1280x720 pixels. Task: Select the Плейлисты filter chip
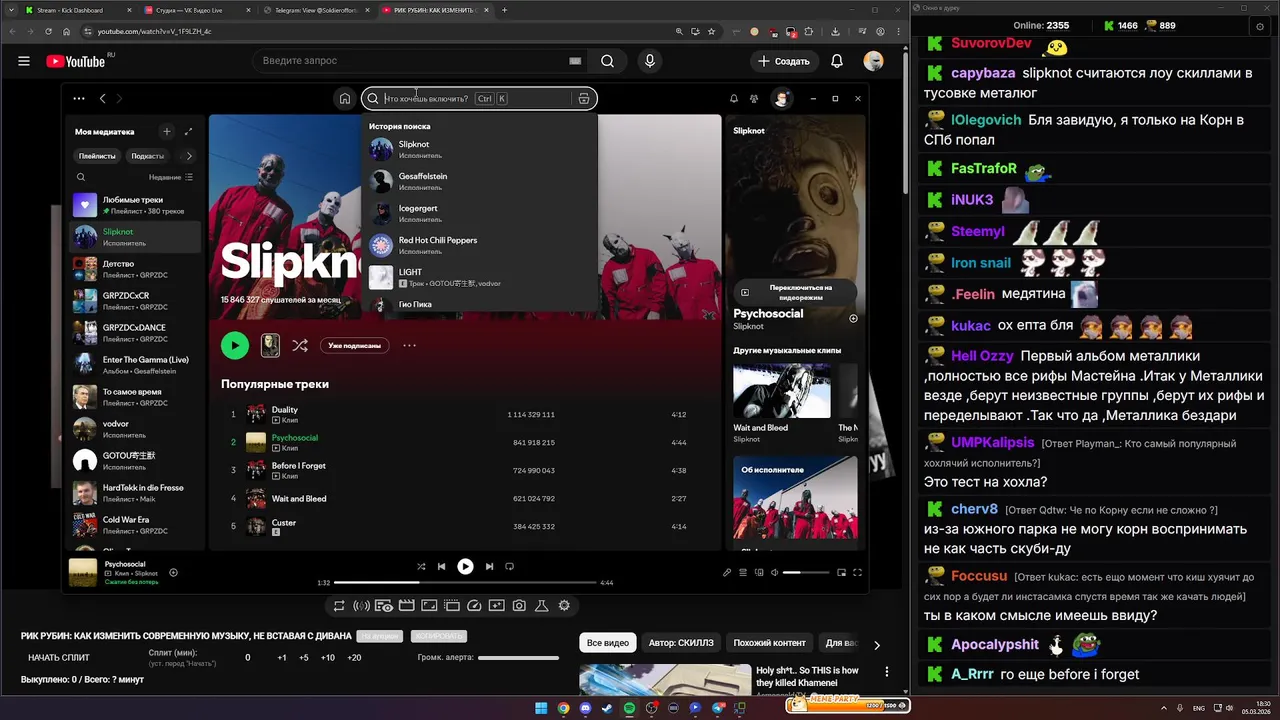point(97,156)
